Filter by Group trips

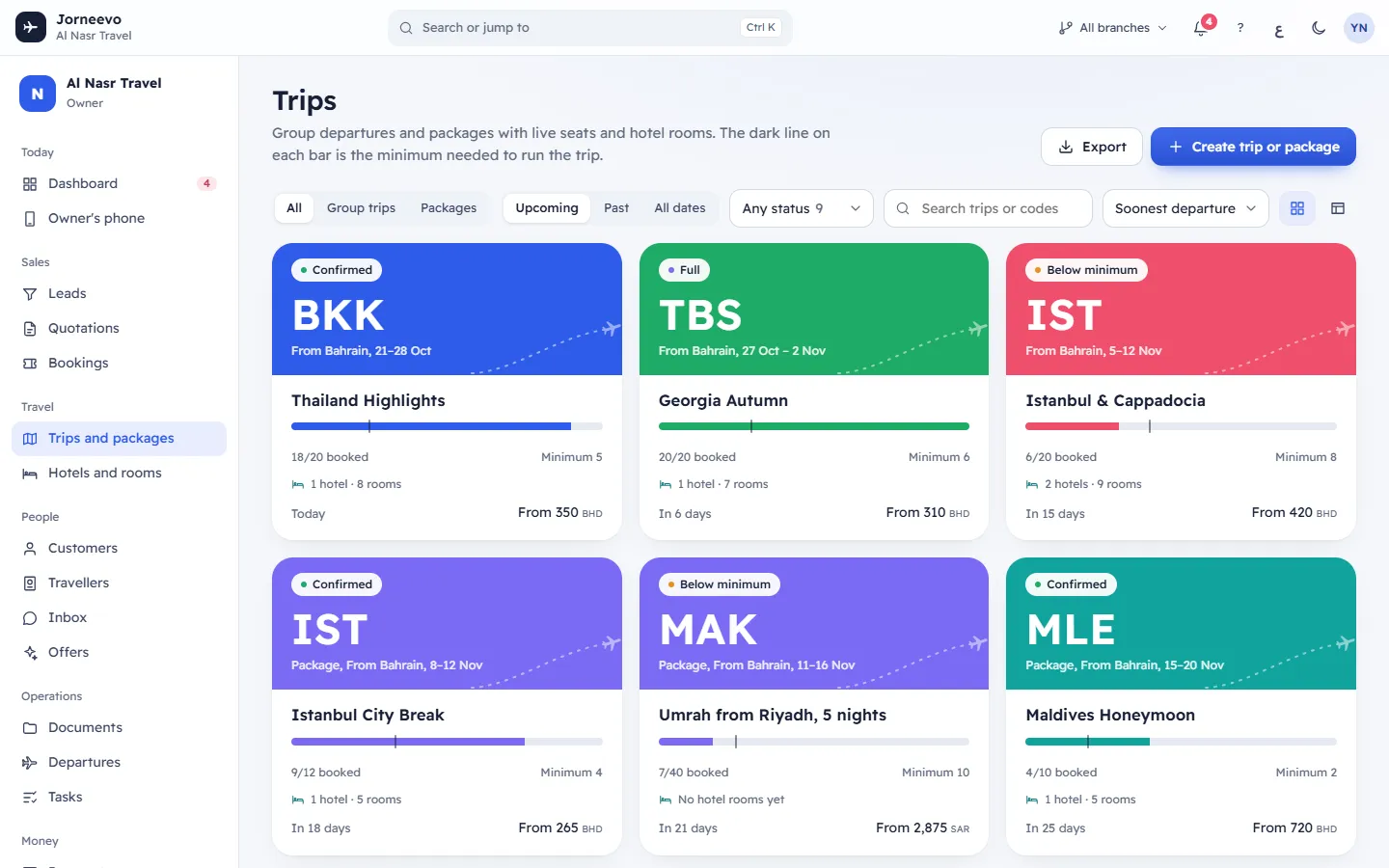coord(361,207)
